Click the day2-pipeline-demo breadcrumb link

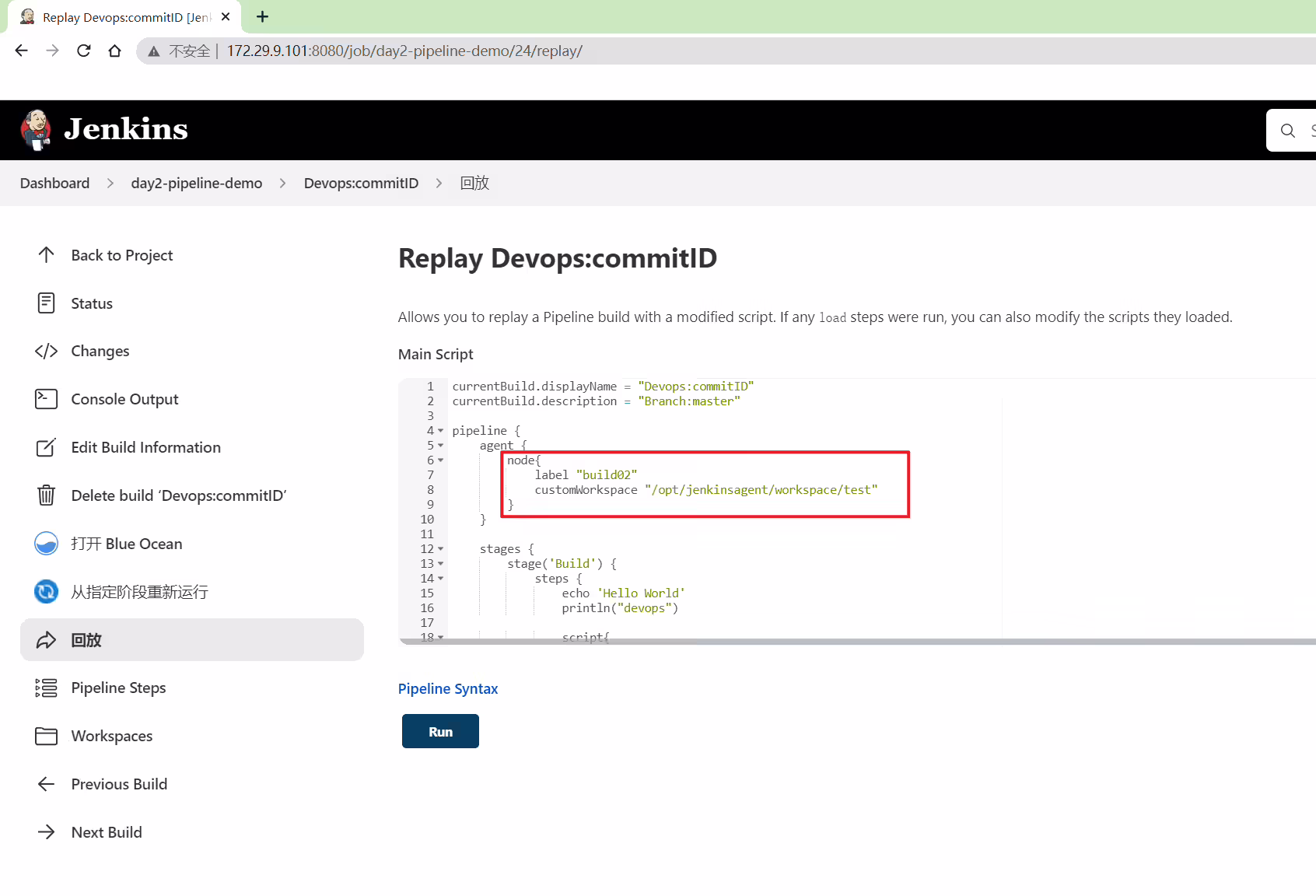(x=197, y=184)
